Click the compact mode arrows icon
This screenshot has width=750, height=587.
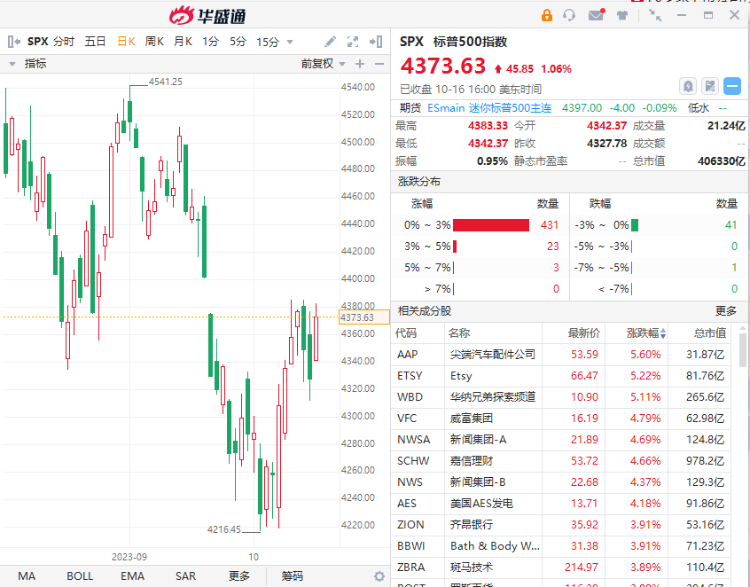click(x=655, y=15)
